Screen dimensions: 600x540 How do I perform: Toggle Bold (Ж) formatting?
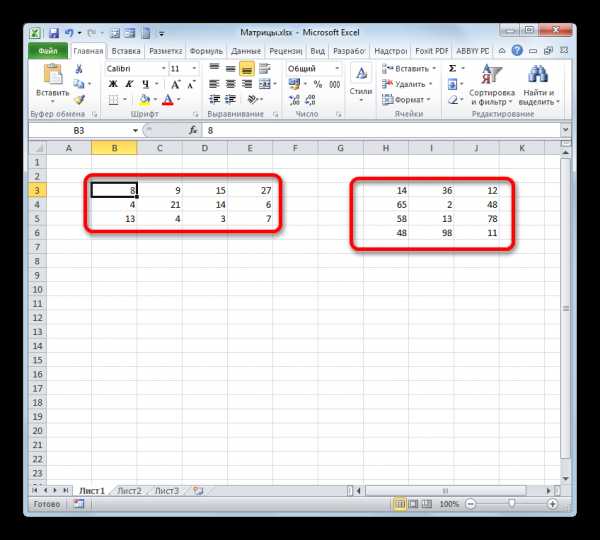pos(113,84)
